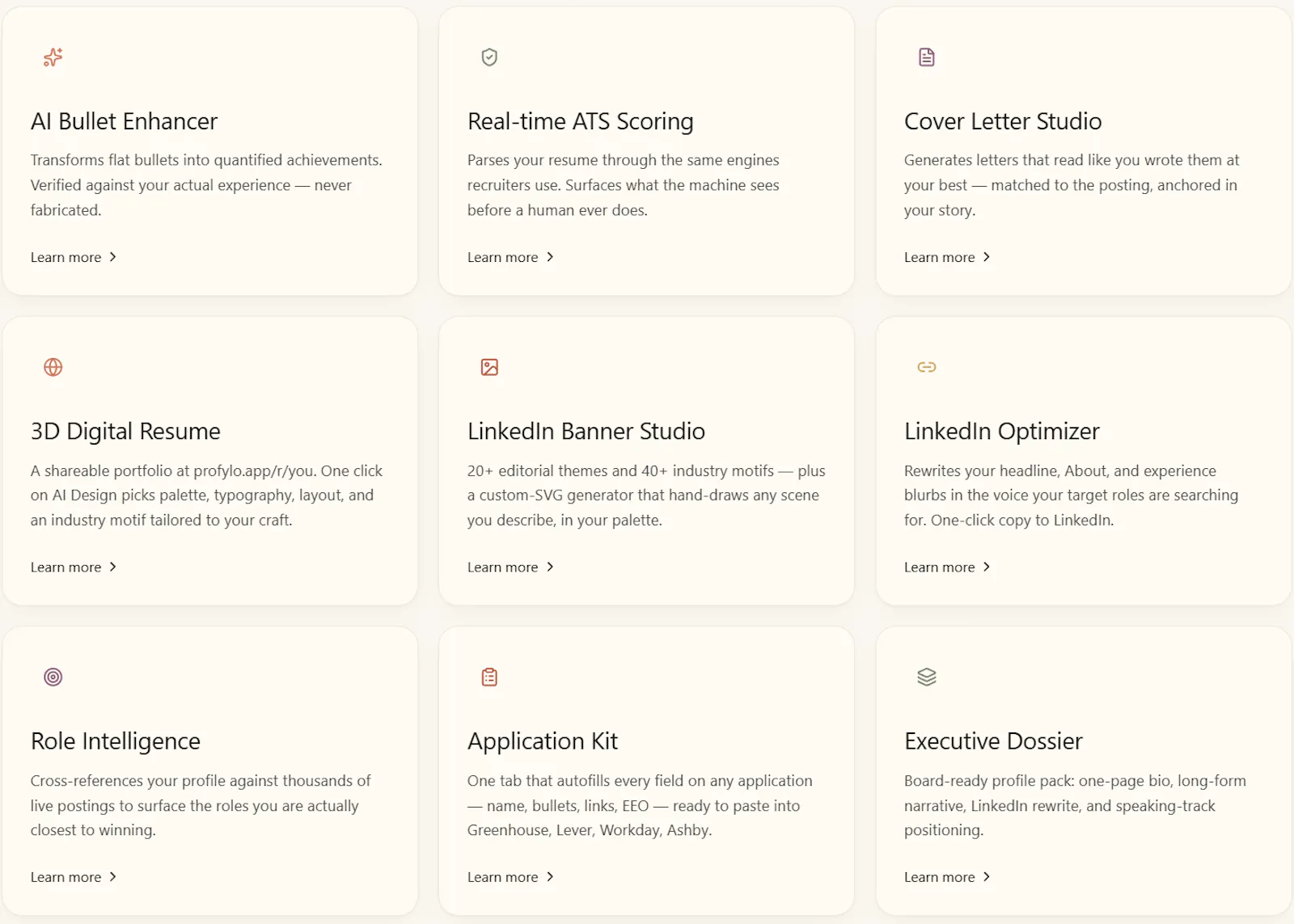Click the chevron next to Application Kit's Learn more
The image size is (1294, 924).
pyautogui.click(x=550, y=876)
